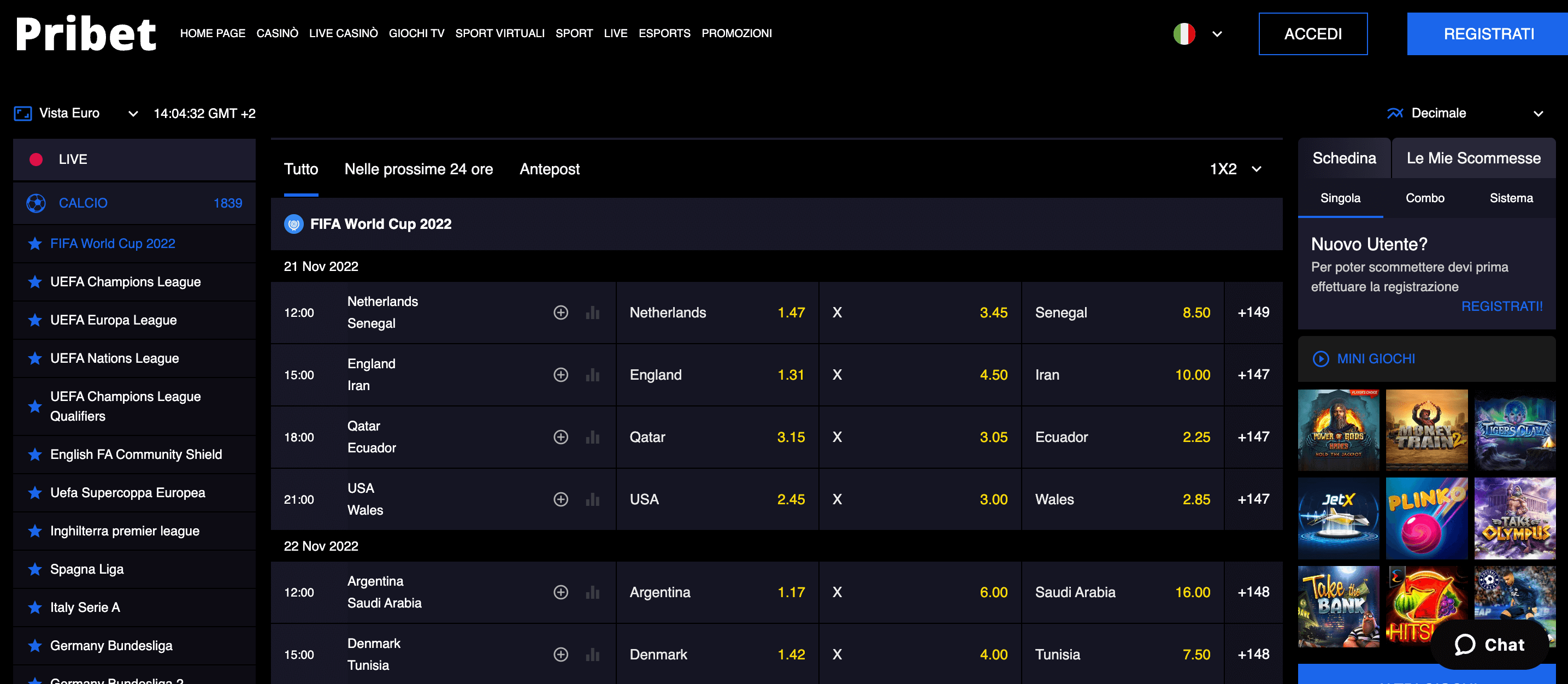Open statistics for USA vs Wales
Screen dimensions: 1568x684
(x=592, y=499)
